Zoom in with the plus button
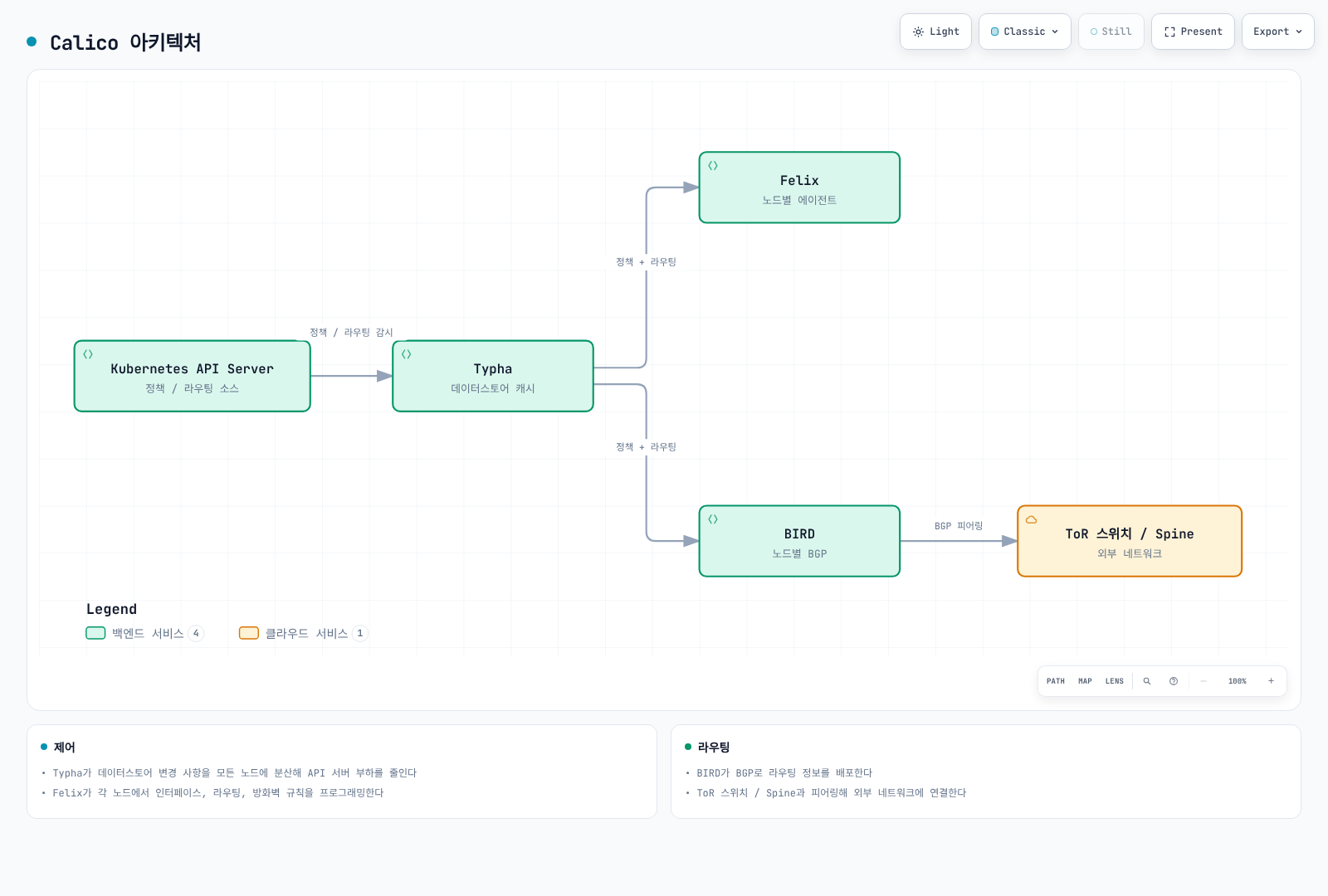1328x896 pixels. 1271,681
